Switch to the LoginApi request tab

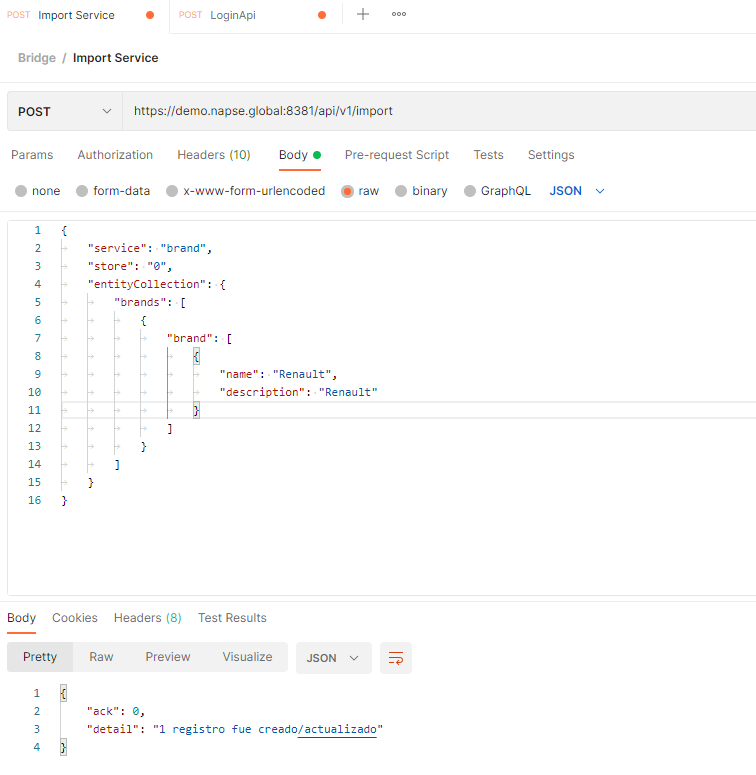point(232,15)
